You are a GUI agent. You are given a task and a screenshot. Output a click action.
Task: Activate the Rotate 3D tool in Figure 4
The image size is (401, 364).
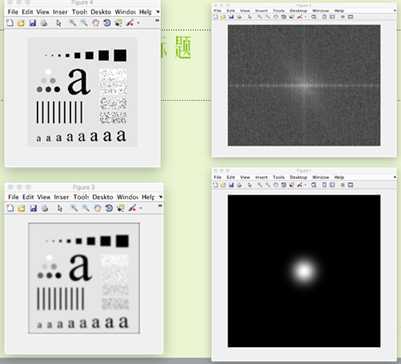click(x=107, y=23)
